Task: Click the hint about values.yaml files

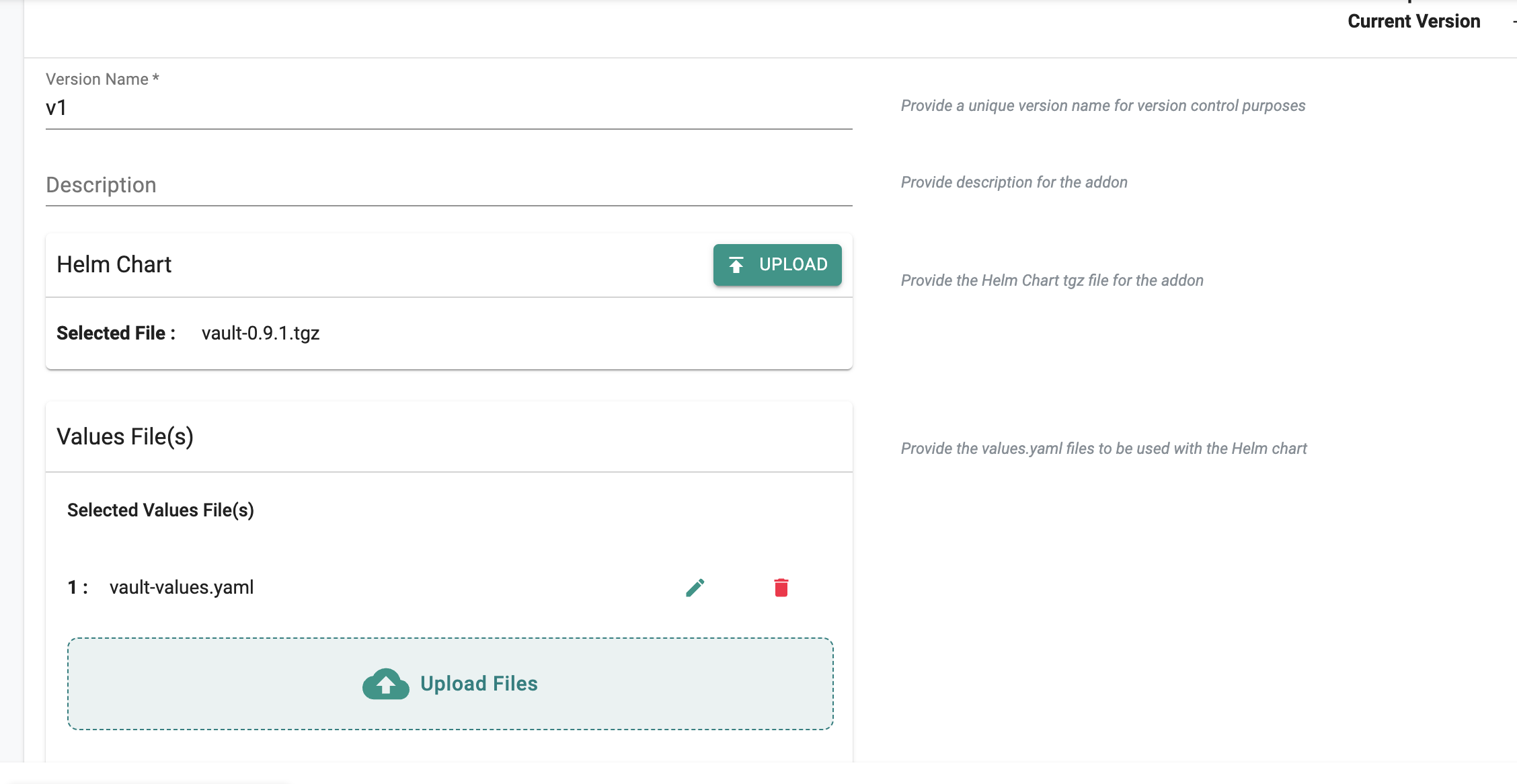Action: click(1104, 449)
